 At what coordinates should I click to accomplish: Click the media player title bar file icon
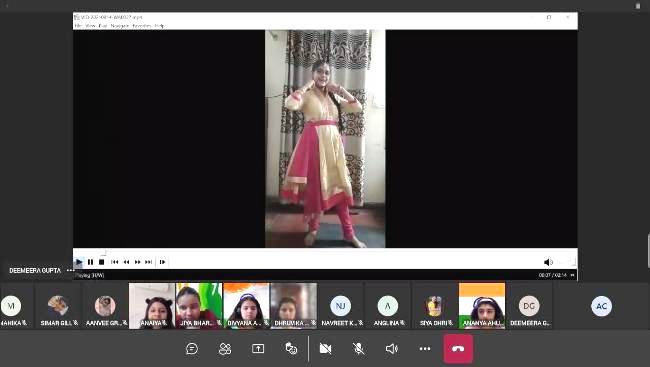77,17
